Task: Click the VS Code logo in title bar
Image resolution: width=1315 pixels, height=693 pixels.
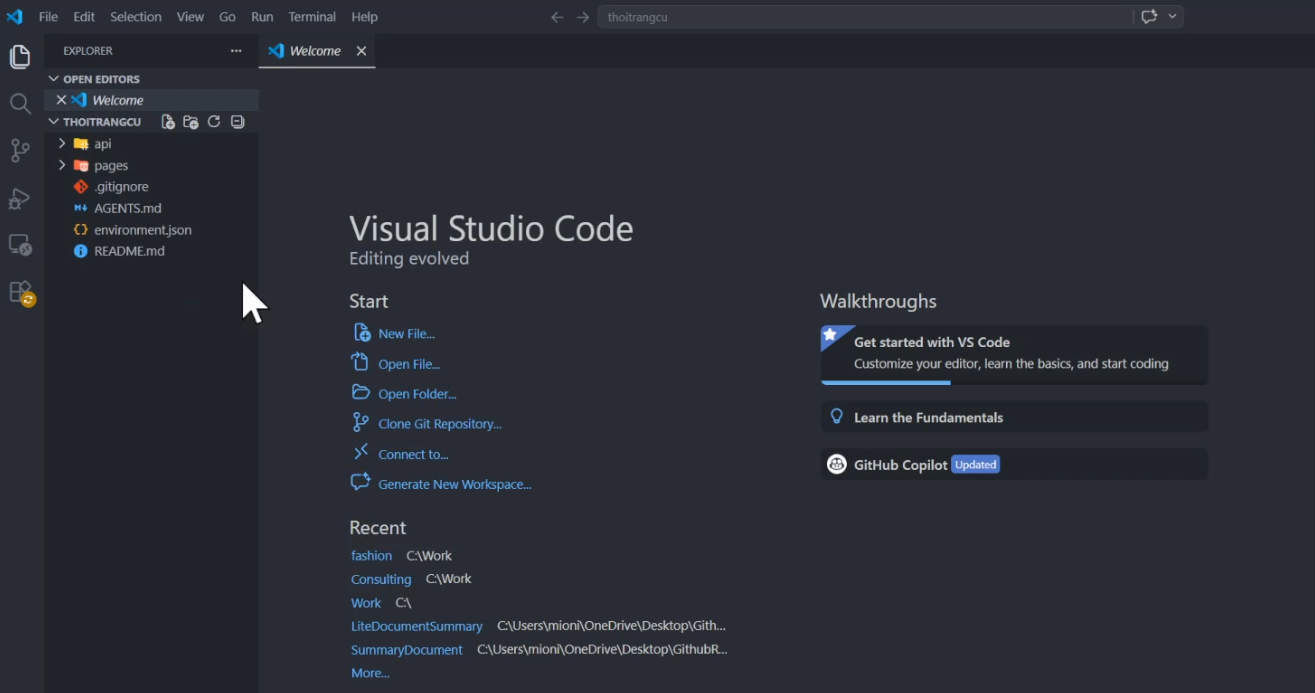Action: (x=15, y=17)
